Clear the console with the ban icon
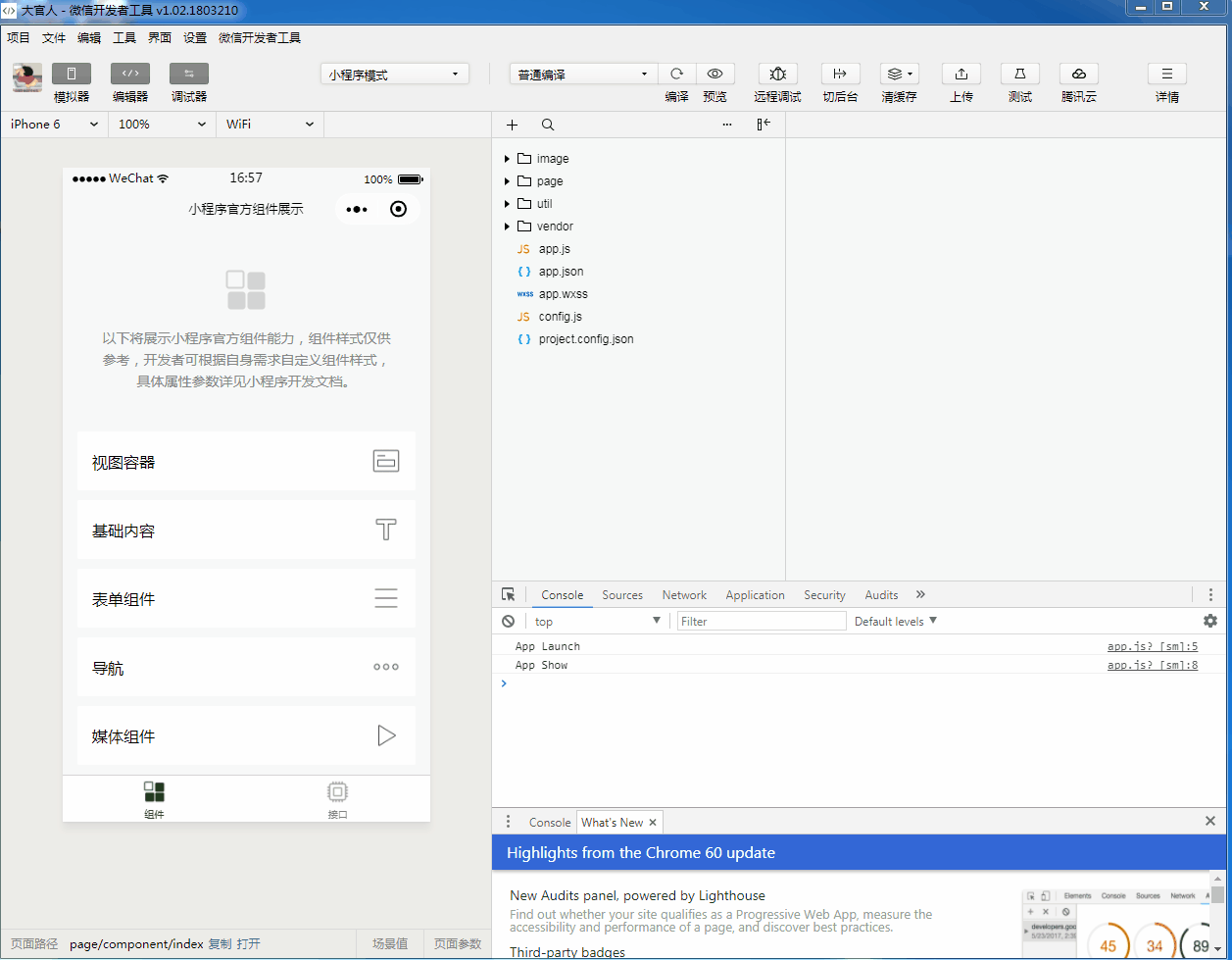The width and height of the screenshot is (1232, 960). [x=508, y=621]
